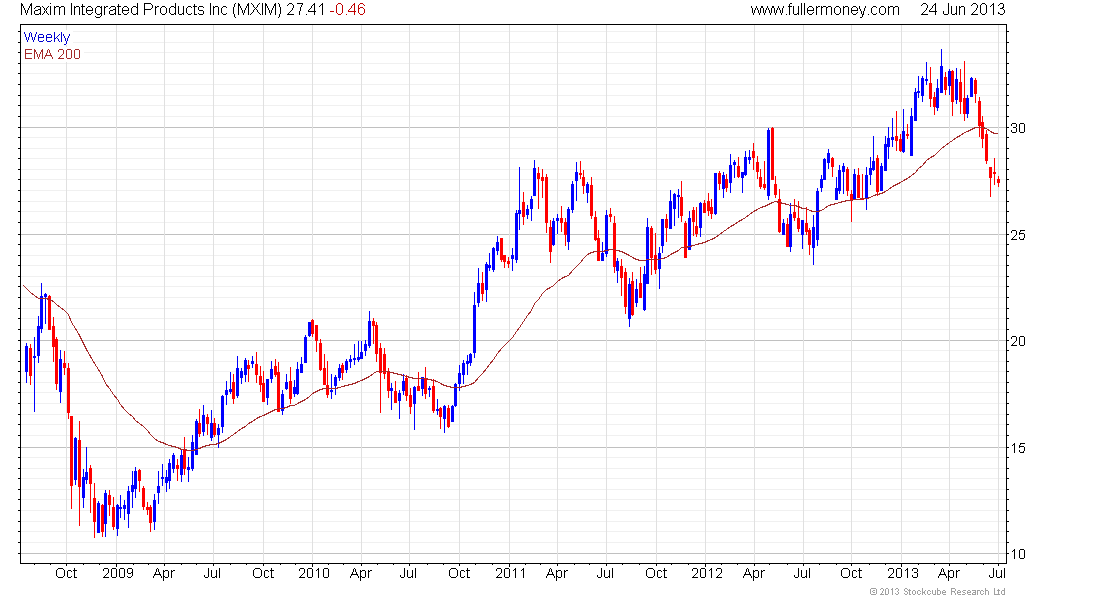The width and height of the screenshot is (1100, 600).
Task: Click the Apr label just after 2011
Action: click(556, 573)
